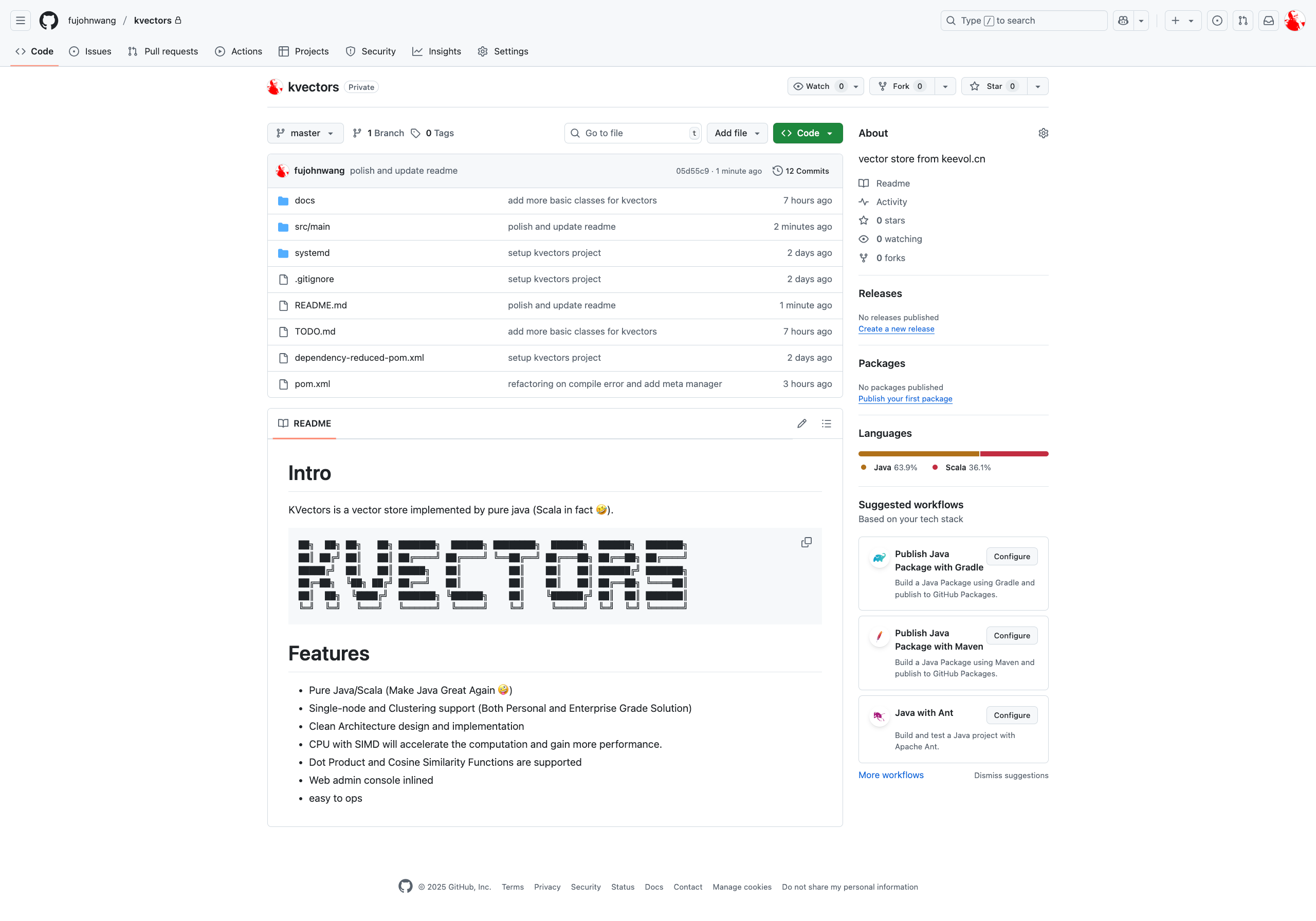
Task: Open the docs folder
Action: point(305,200)
